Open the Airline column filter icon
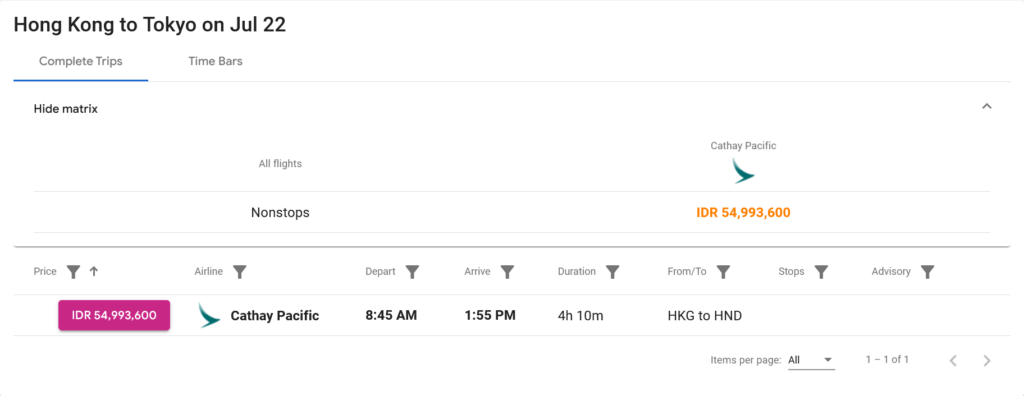Viewport: 1024px width, 396px height. click(240, 272)
